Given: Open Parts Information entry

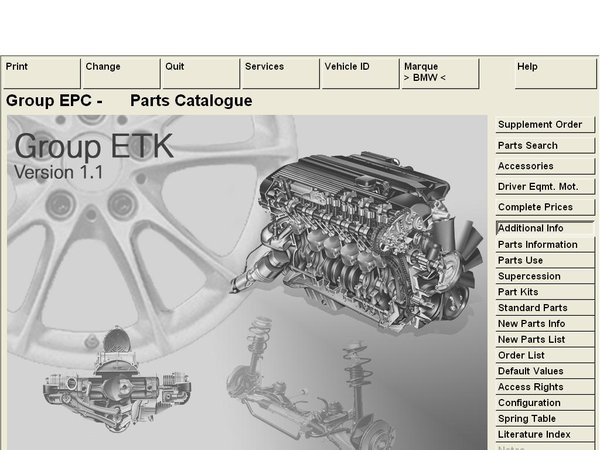Looking at the screenshot, I should (545, 244).
